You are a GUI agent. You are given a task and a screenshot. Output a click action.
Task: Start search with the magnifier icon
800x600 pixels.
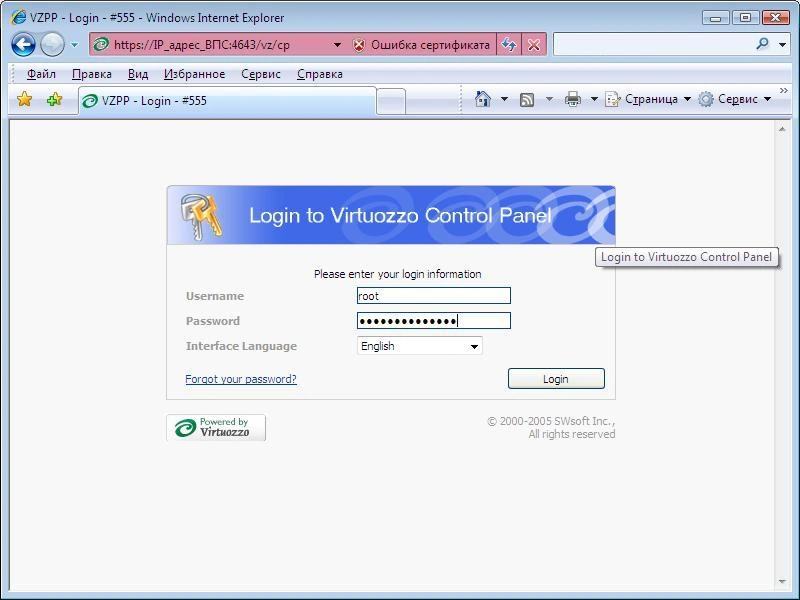coord(763,44)
